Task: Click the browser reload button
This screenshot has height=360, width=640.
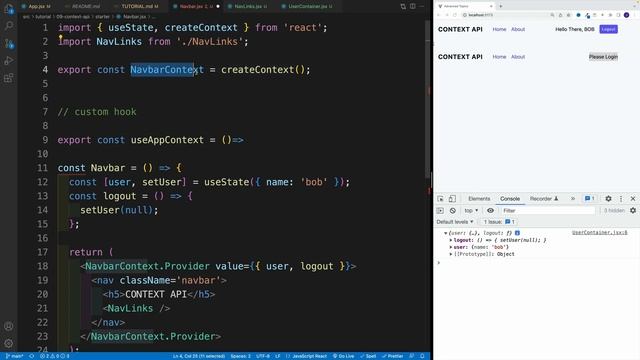Action: tap(455, 15)
